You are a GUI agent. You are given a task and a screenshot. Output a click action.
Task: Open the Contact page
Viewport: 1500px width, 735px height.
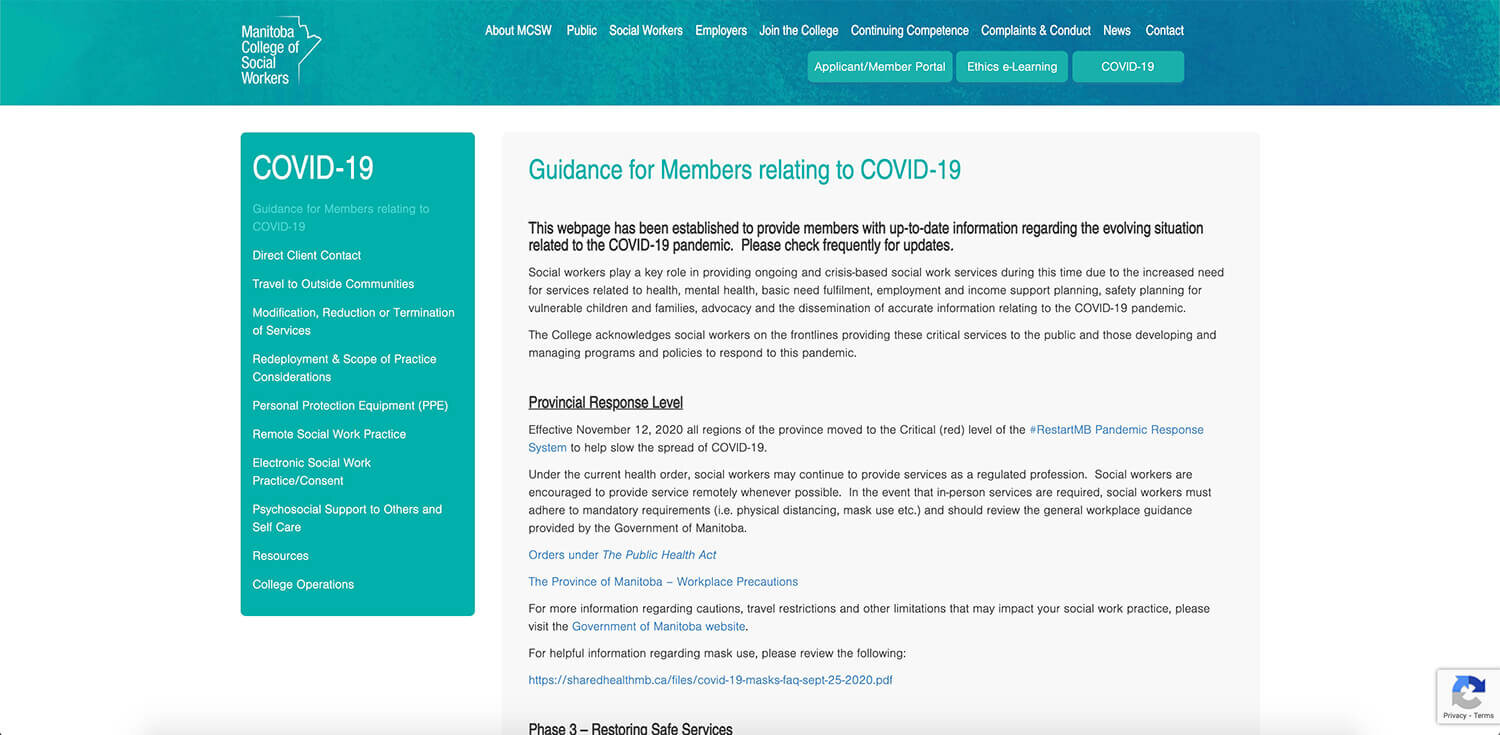pyautogui.click(x=1165, y=30)
